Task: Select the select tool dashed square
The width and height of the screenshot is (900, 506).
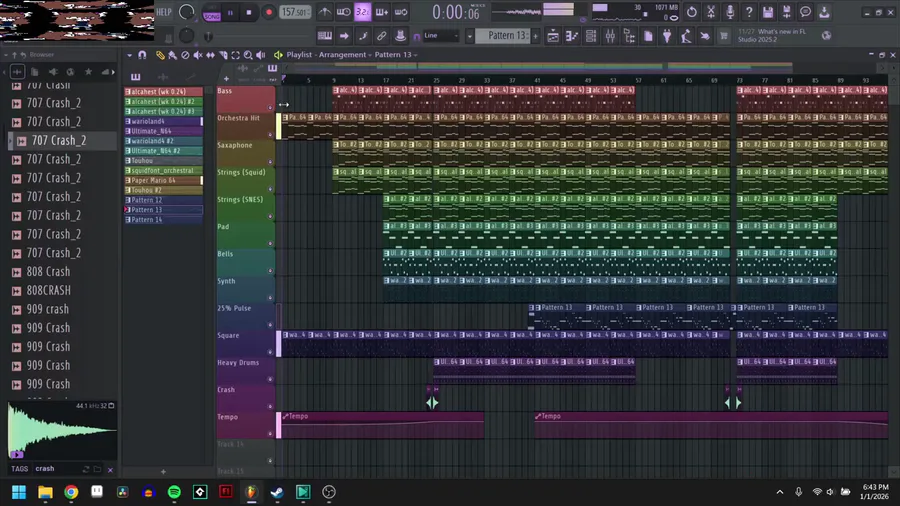Action: pos(235,55)
